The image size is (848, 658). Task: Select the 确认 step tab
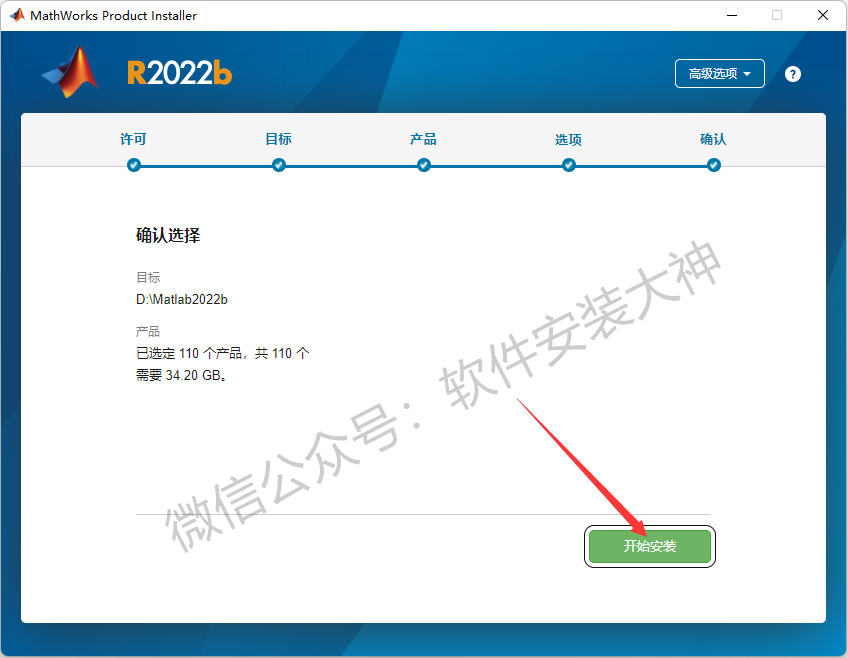click(x=713, y=139)
